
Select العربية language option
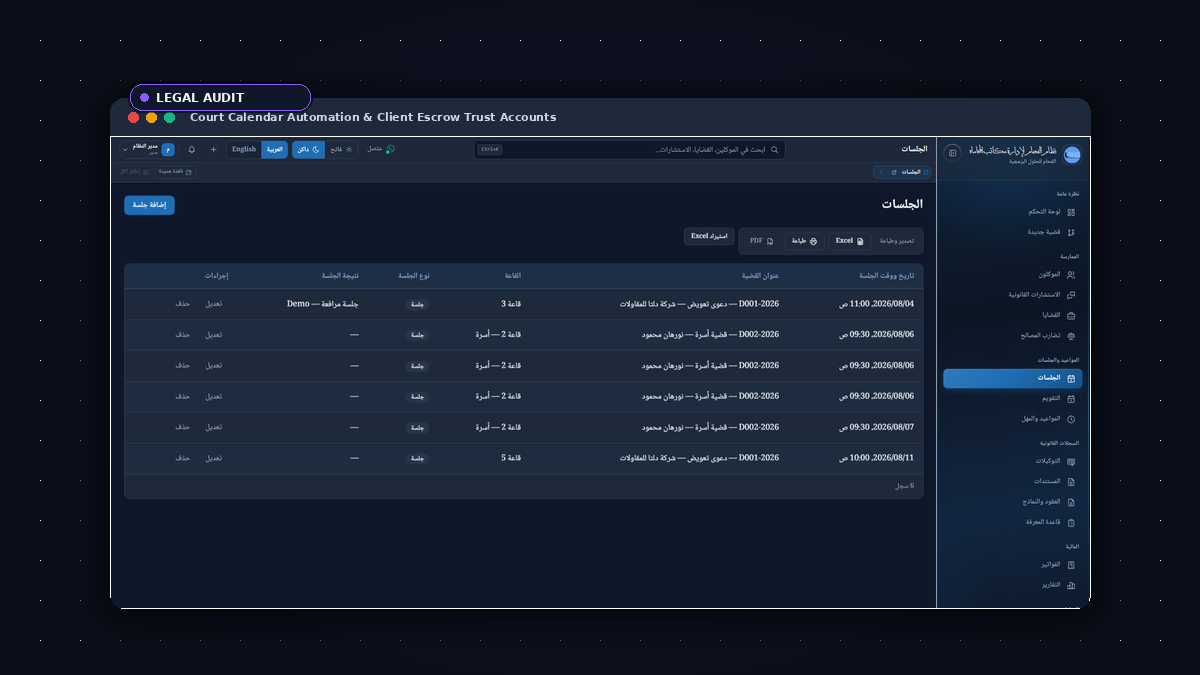point(274,149)
